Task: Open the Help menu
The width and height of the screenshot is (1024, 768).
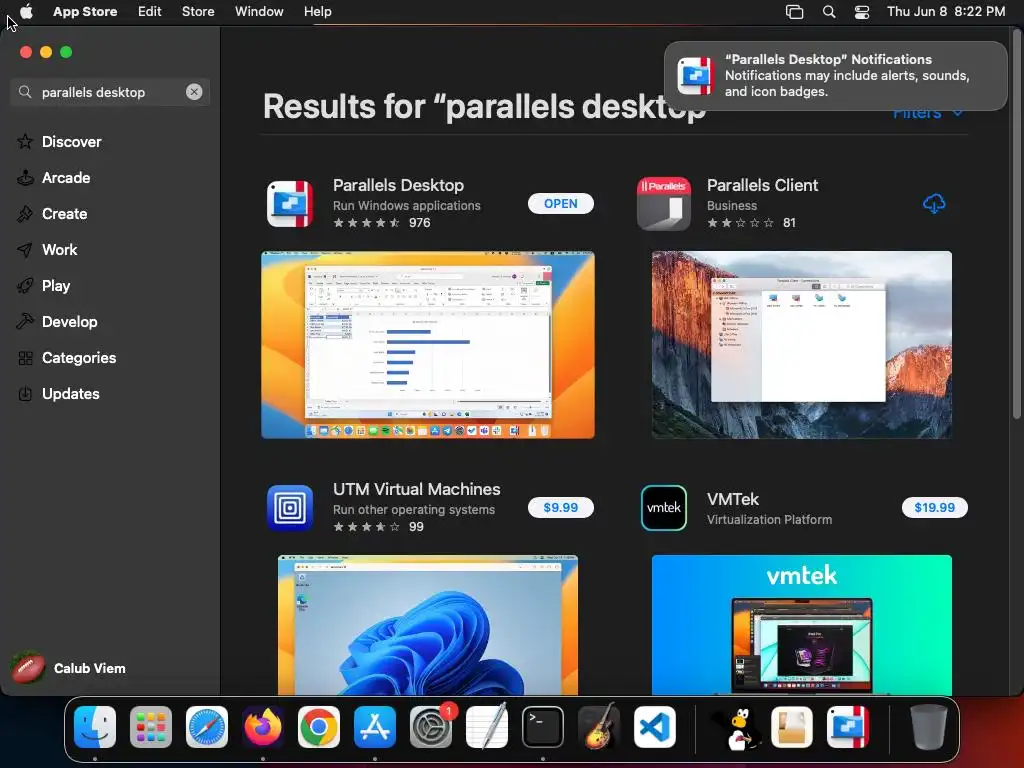Action: coord(317,12)
